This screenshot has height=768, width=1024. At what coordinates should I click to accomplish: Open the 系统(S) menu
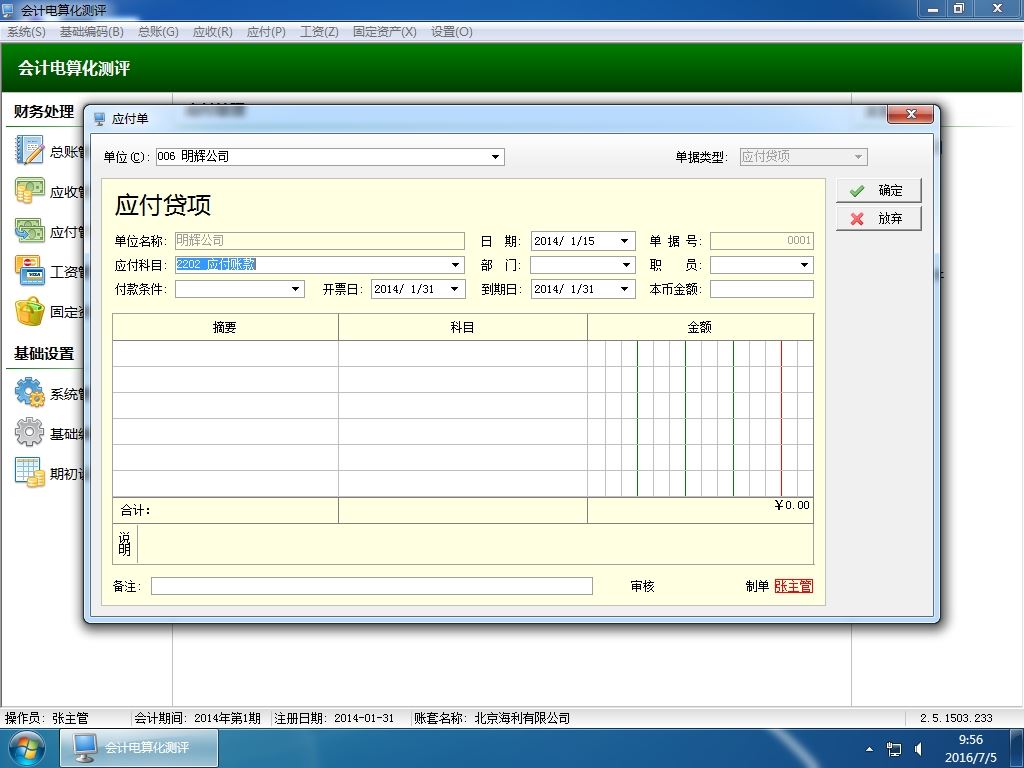point(26,31)
